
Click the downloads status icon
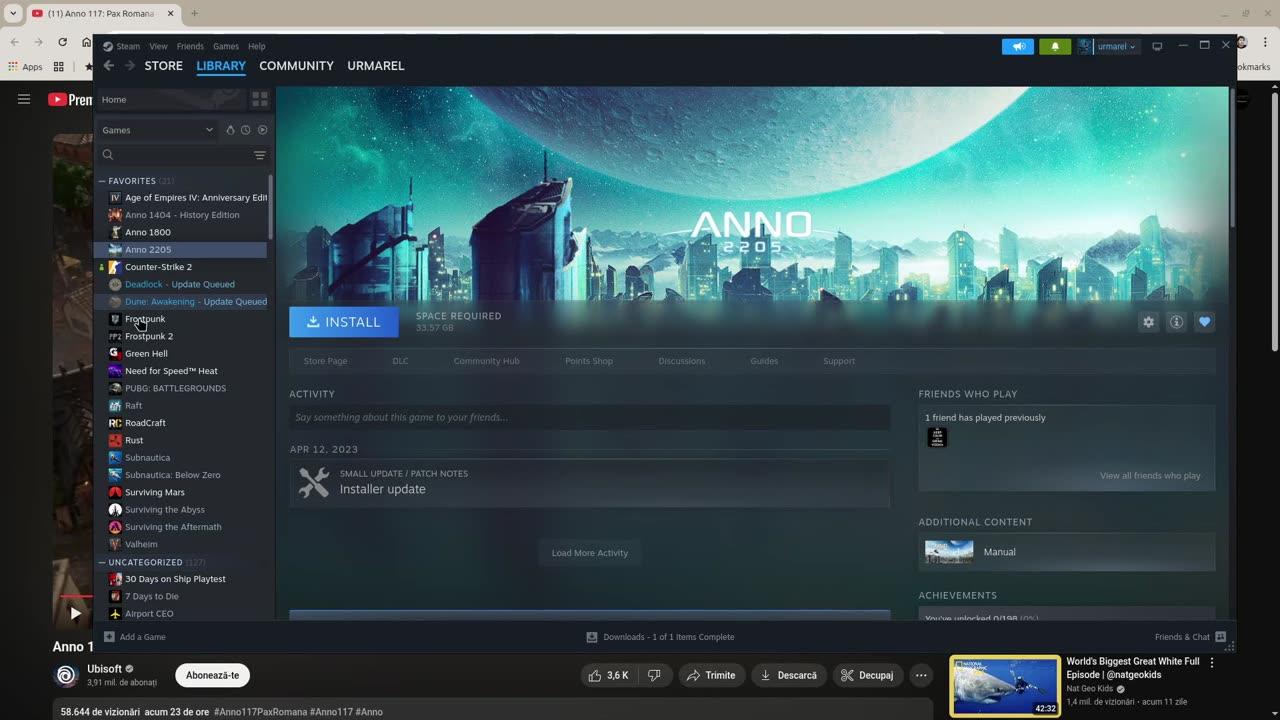[x=592, y=637]
